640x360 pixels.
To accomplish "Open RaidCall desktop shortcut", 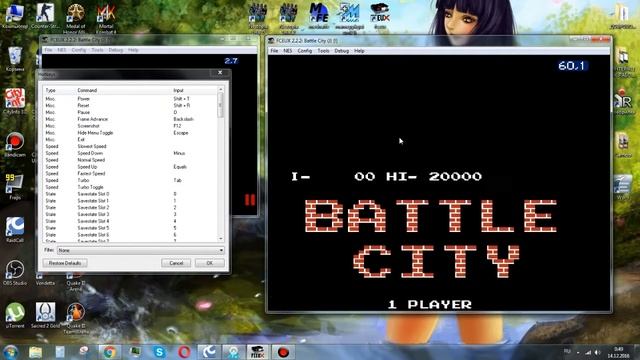I will [15, 229].
